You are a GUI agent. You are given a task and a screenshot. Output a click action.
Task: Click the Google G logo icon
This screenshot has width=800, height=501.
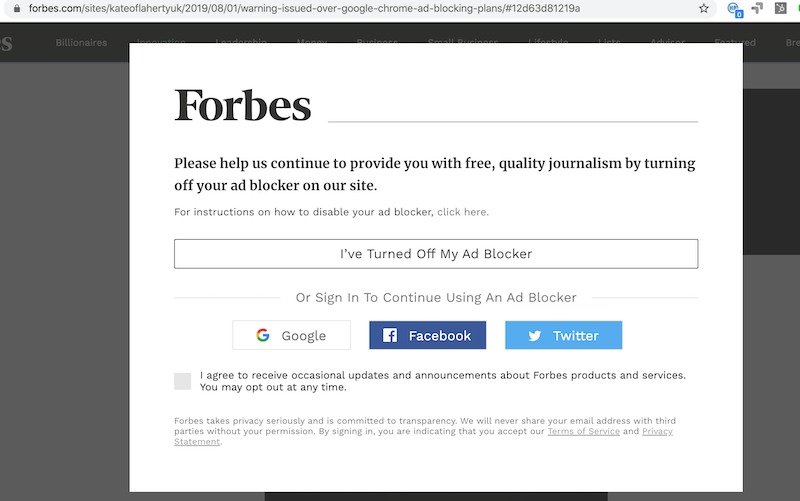click(263, 335)
